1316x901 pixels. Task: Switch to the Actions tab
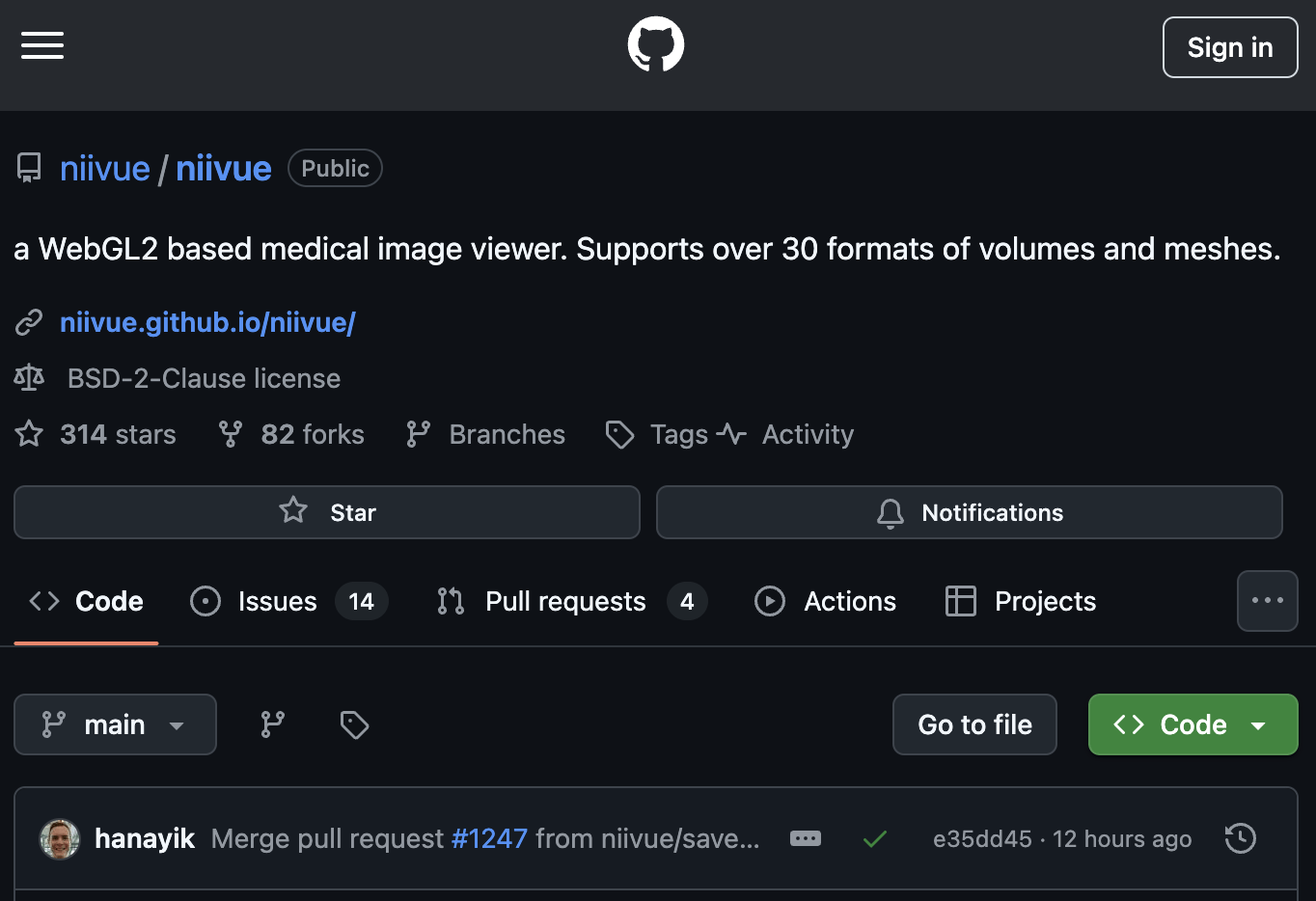click(825, 601)
